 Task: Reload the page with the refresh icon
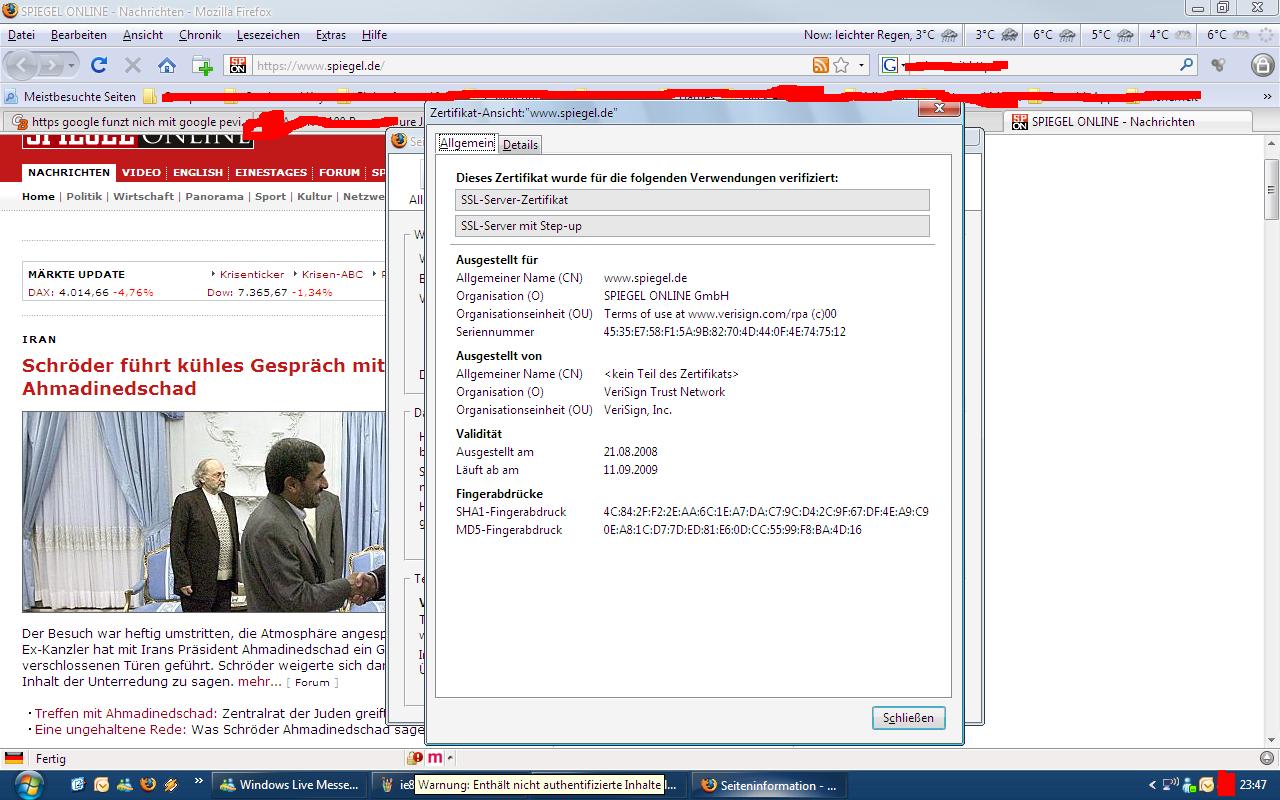[x=99, y=65]
